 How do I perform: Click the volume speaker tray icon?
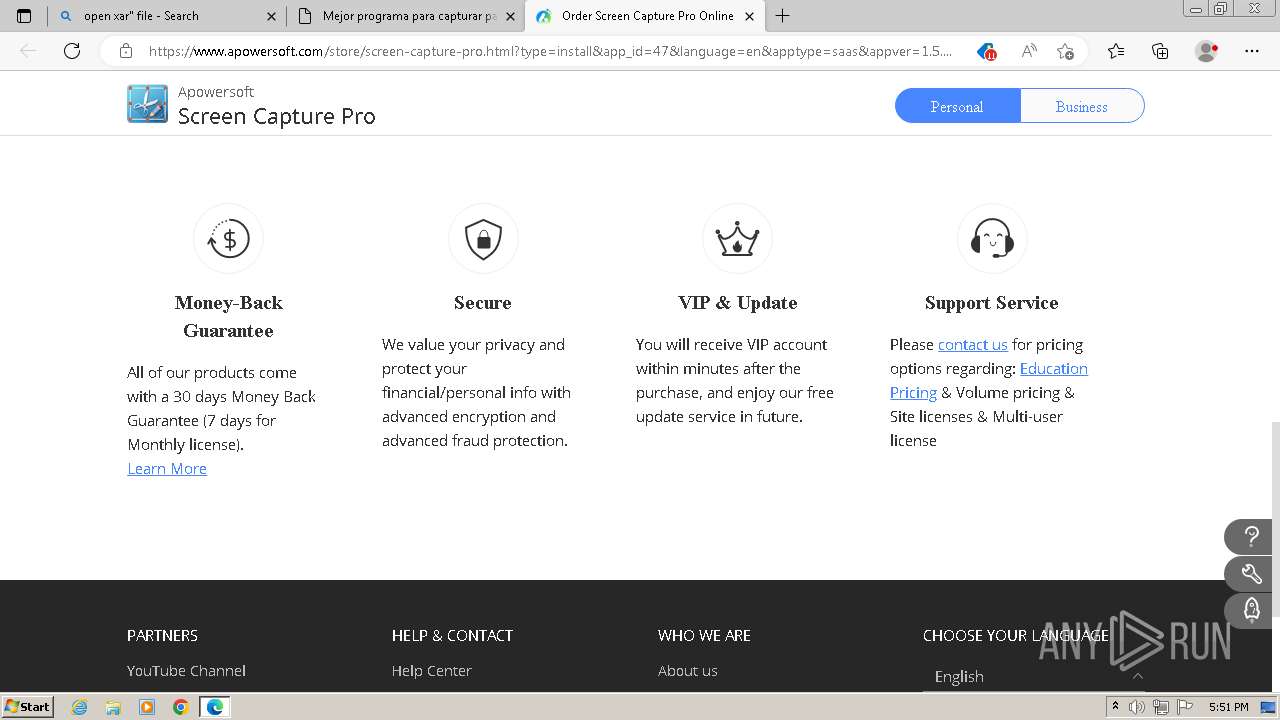1137,707
